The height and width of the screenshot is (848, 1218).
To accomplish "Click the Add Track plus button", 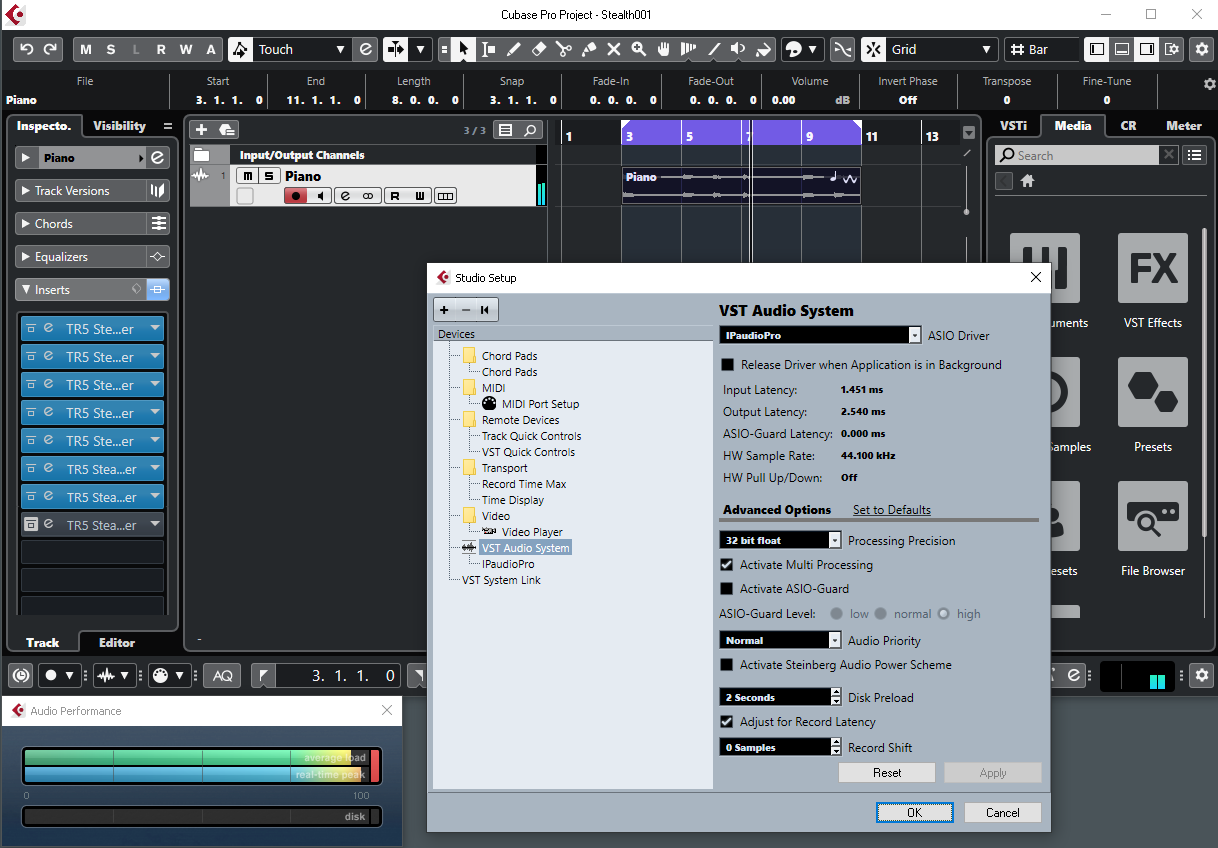I will point(201,130).
